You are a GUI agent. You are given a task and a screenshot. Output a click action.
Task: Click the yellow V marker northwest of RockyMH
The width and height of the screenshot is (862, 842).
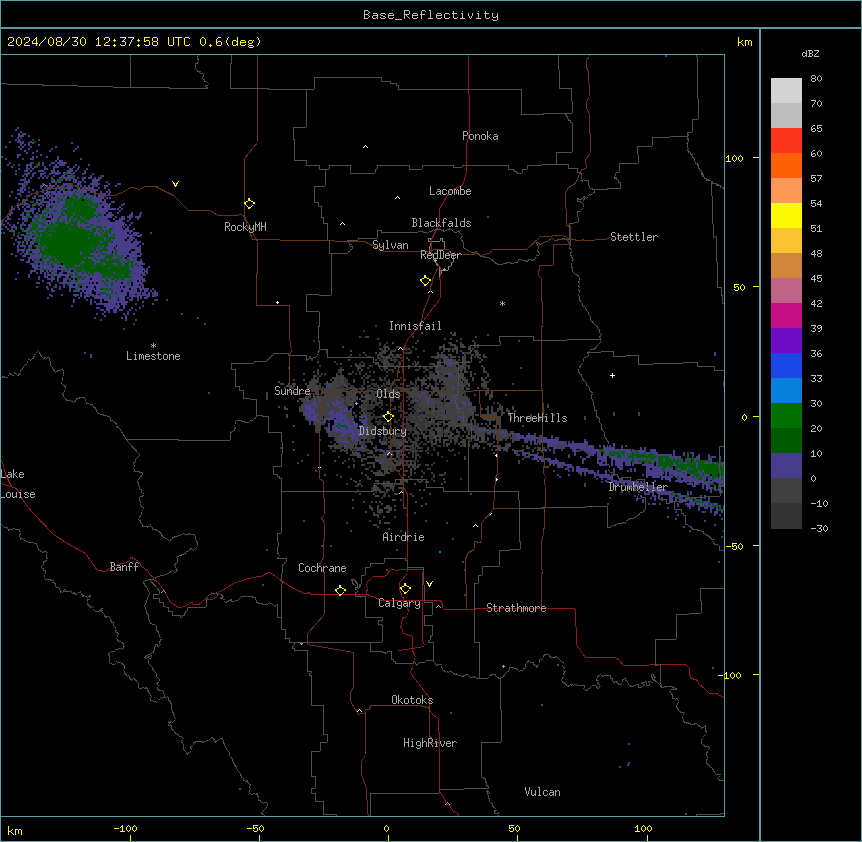tap(175, 184)
